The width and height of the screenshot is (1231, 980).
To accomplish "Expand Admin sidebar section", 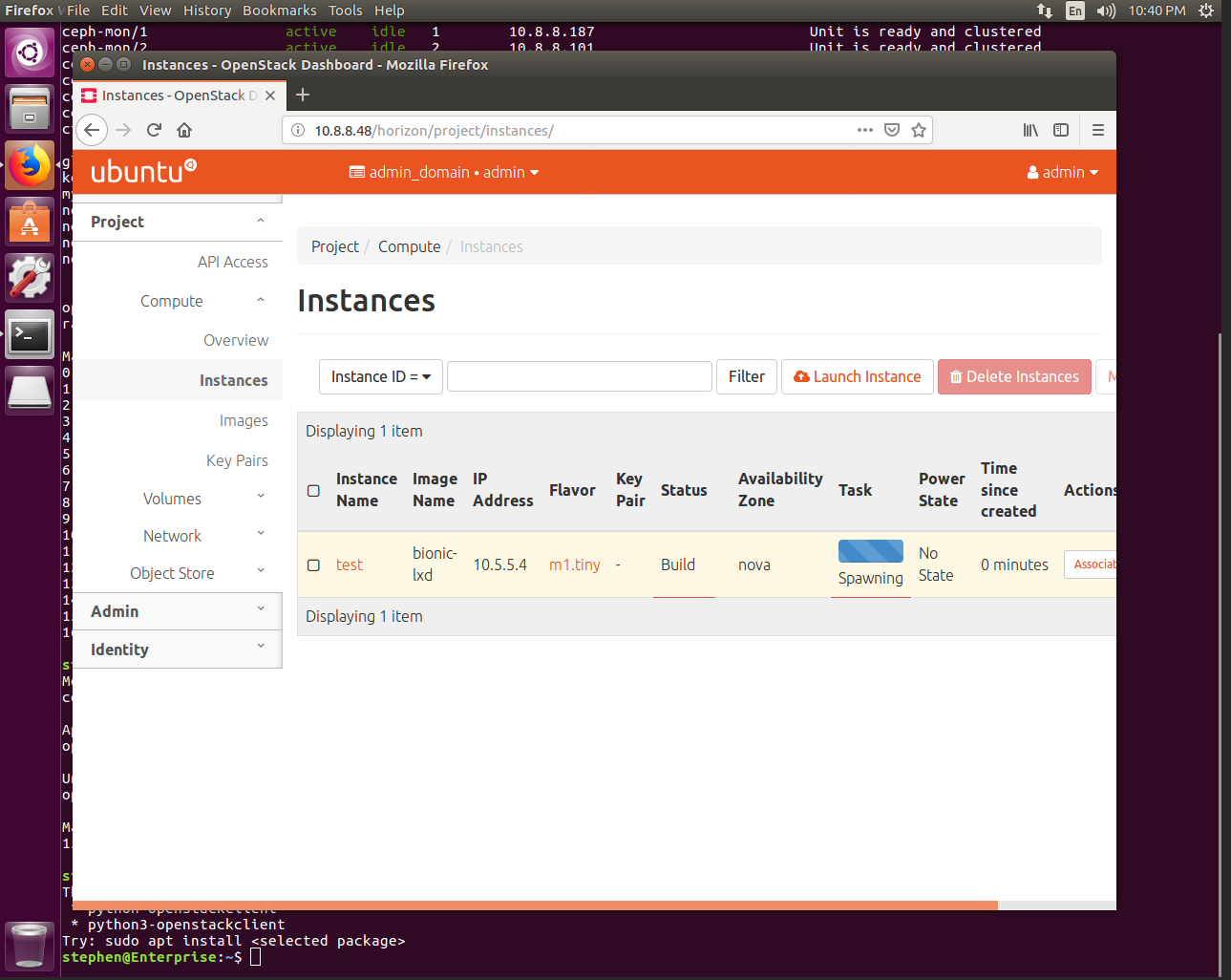I will (177, 611).
